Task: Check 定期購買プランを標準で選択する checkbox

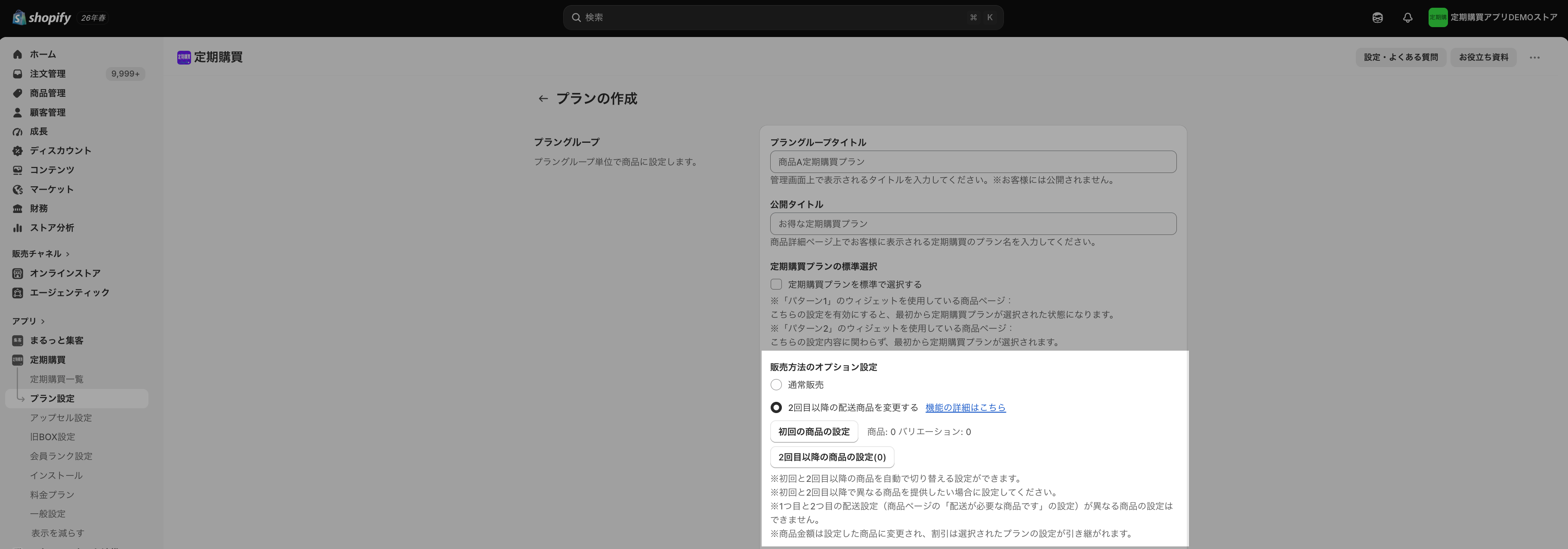Action: (776, 284)
